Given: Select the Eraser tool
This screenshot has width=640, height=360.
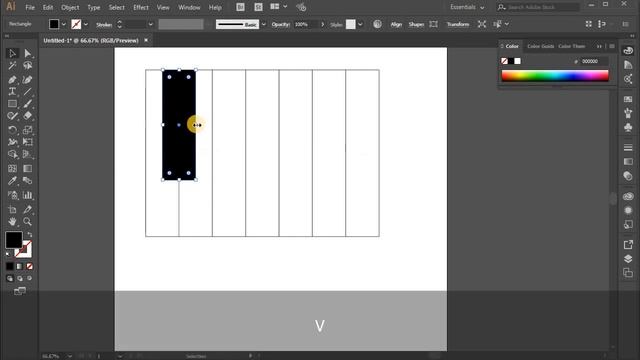Looking at the screenshot, I should pos(27,116).
